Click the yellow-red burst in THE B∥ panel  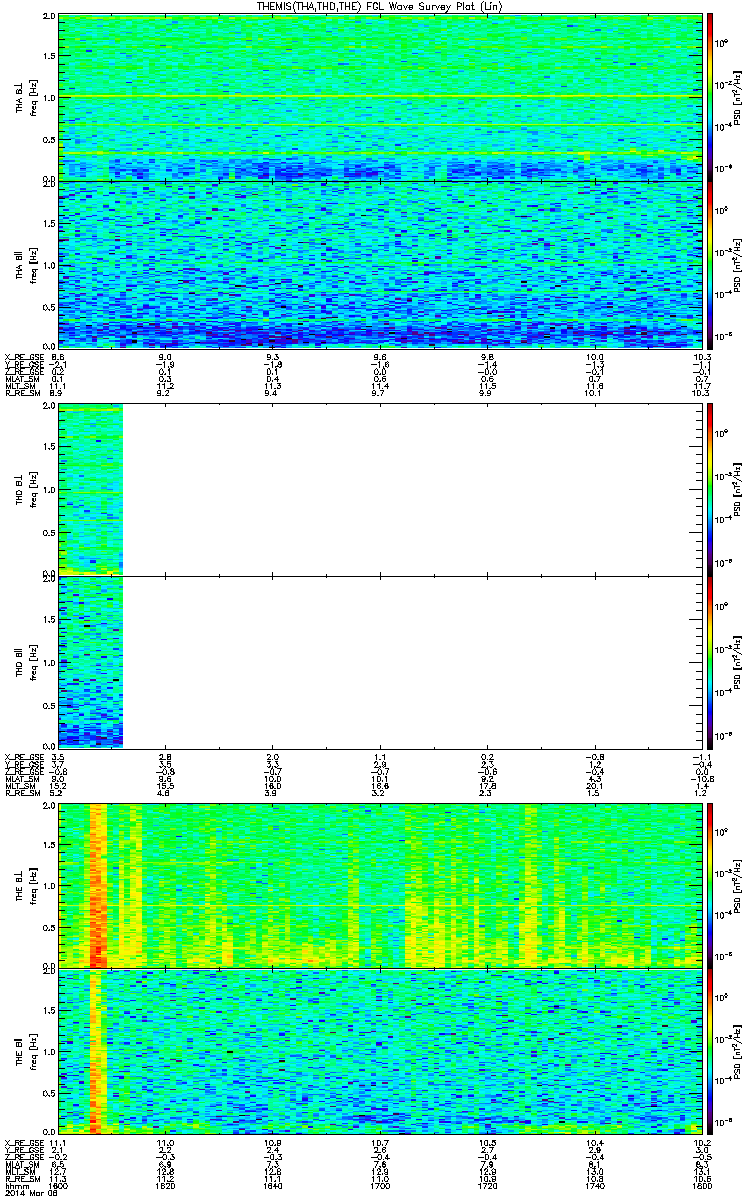click(96, 1051)
